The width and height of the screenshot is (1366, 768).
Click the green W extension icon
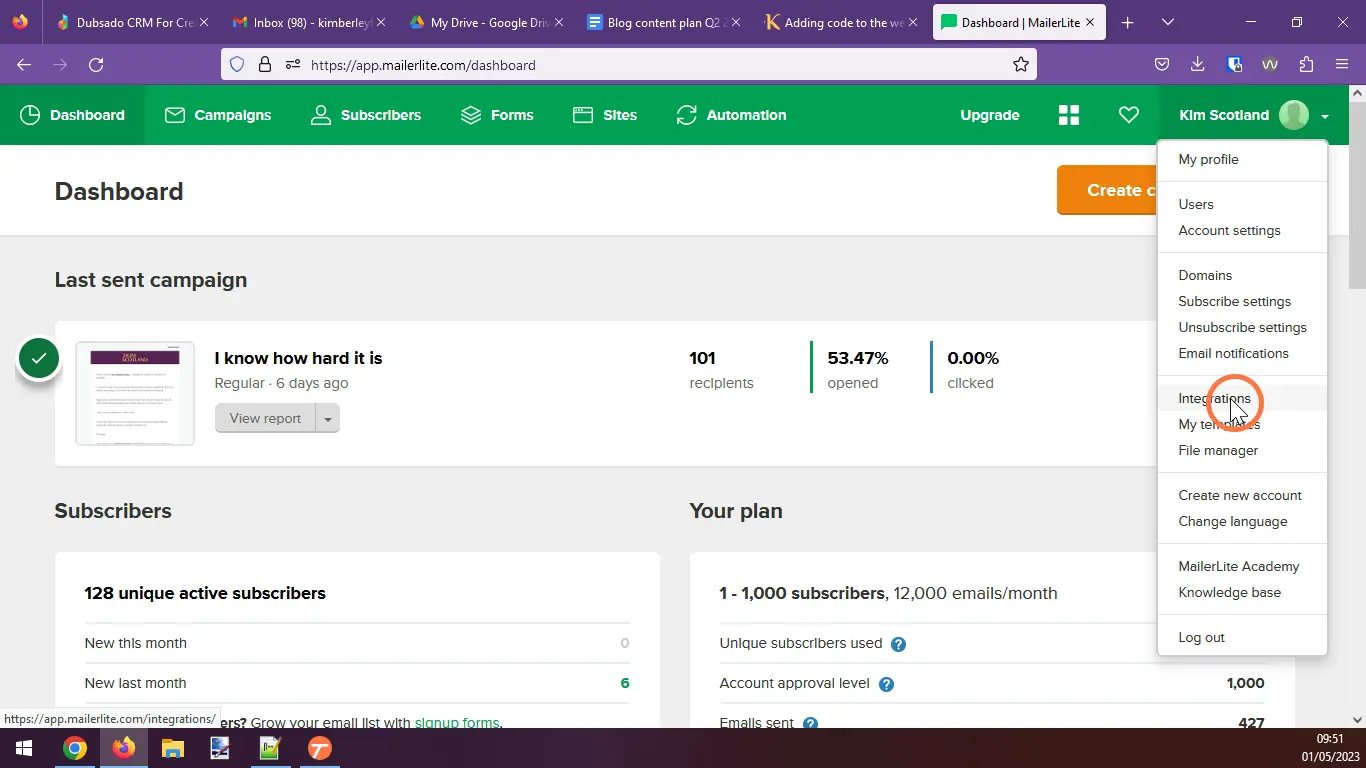[1270, 64]
